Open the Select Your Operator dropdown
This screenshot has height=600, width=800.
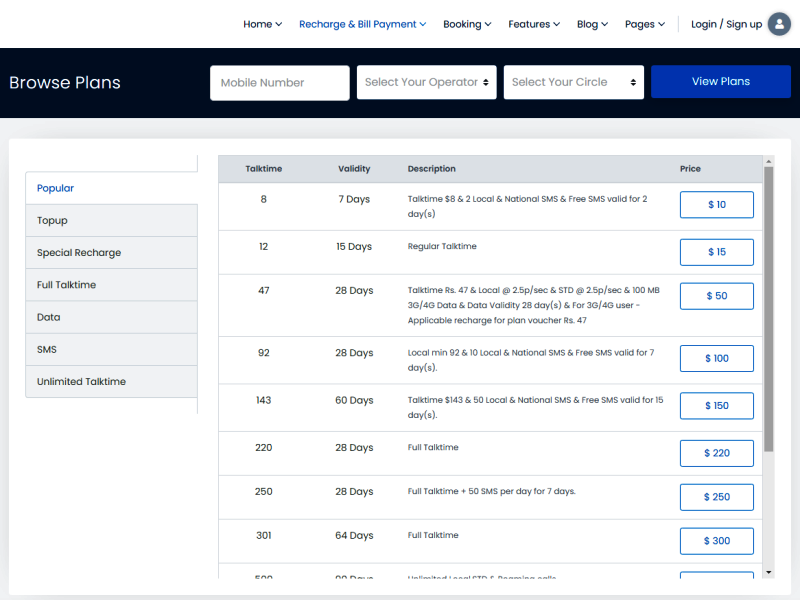coord(426,82)
